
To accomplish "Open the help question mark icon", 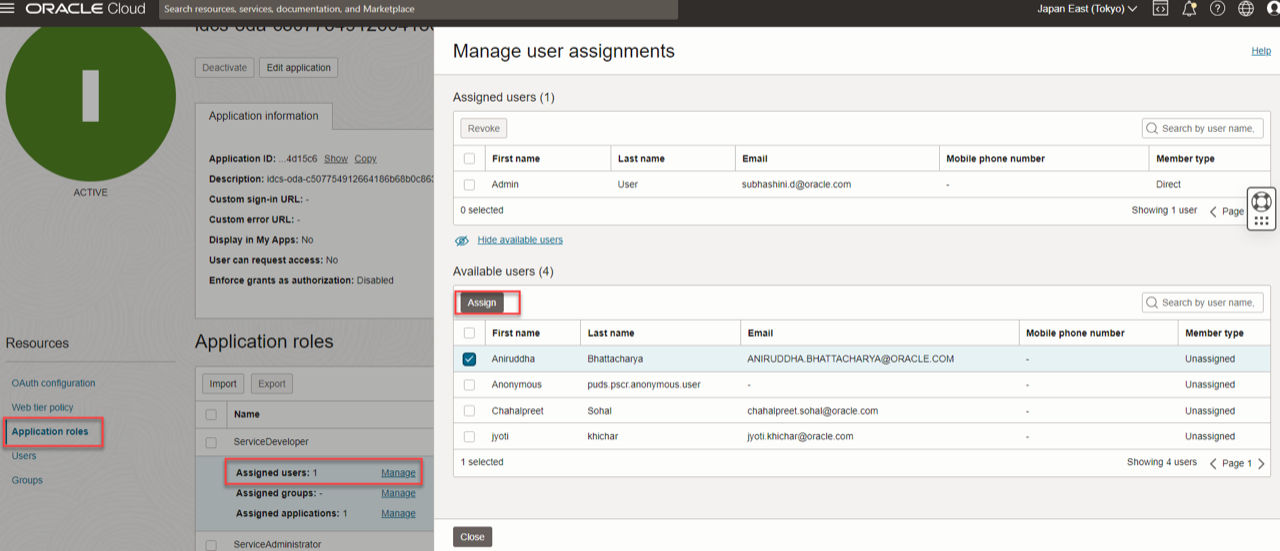I will tap(1217, 8).
